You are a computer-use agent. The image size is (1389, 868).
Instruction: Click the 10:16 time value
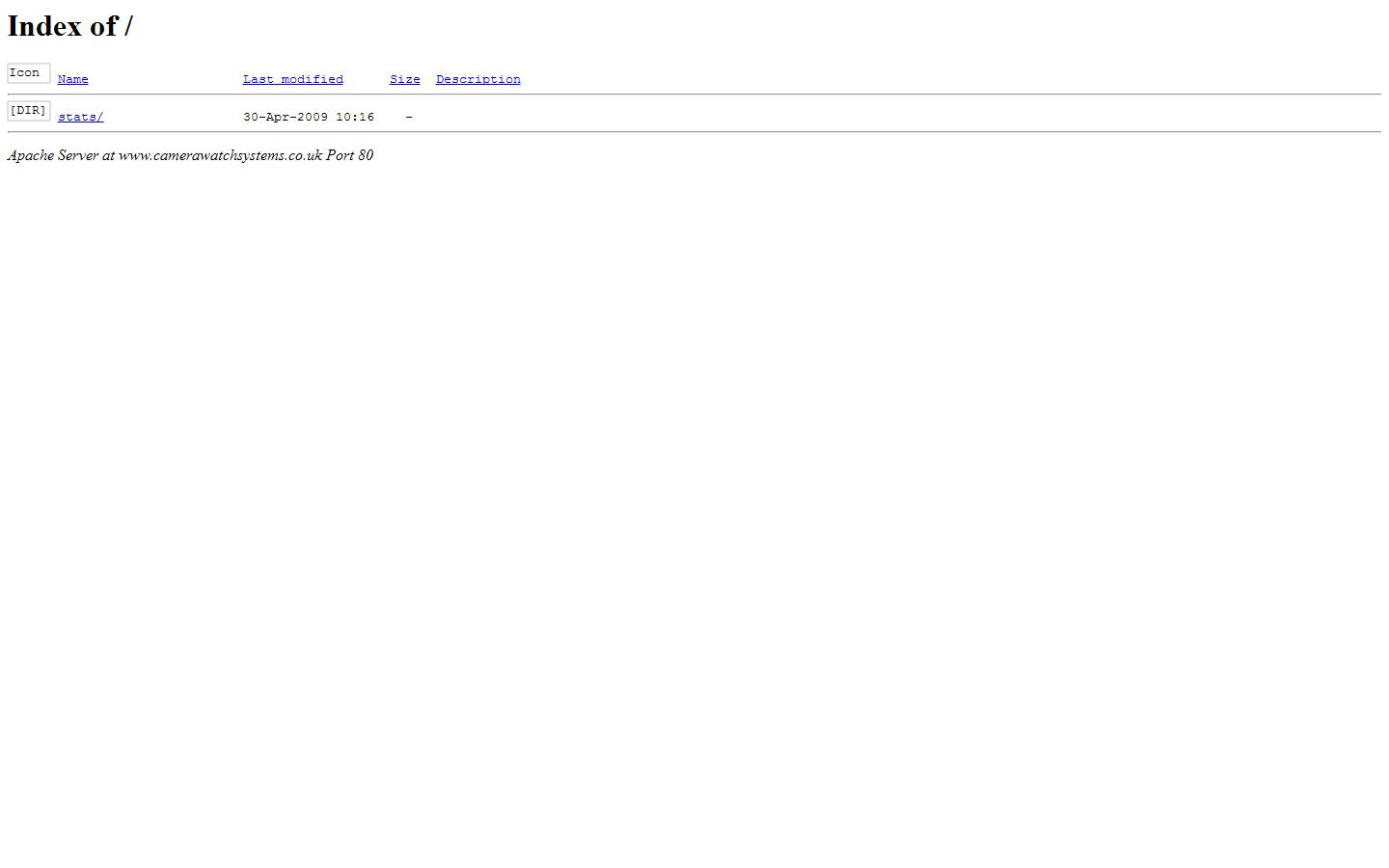(x=354, y=117)
